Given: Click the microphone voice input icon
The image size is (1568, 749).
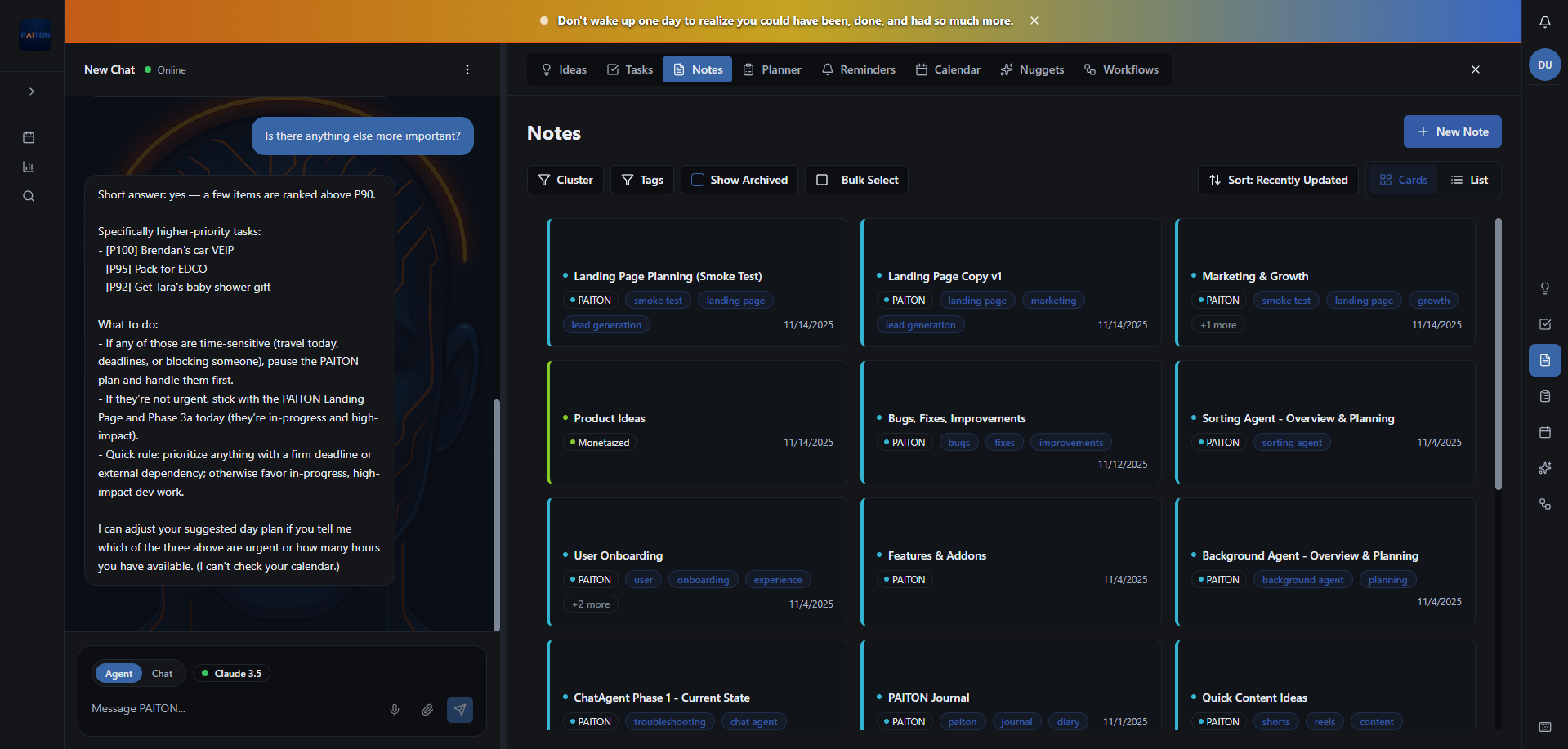Looking at the screenshot, I should (x=395, y=710).
